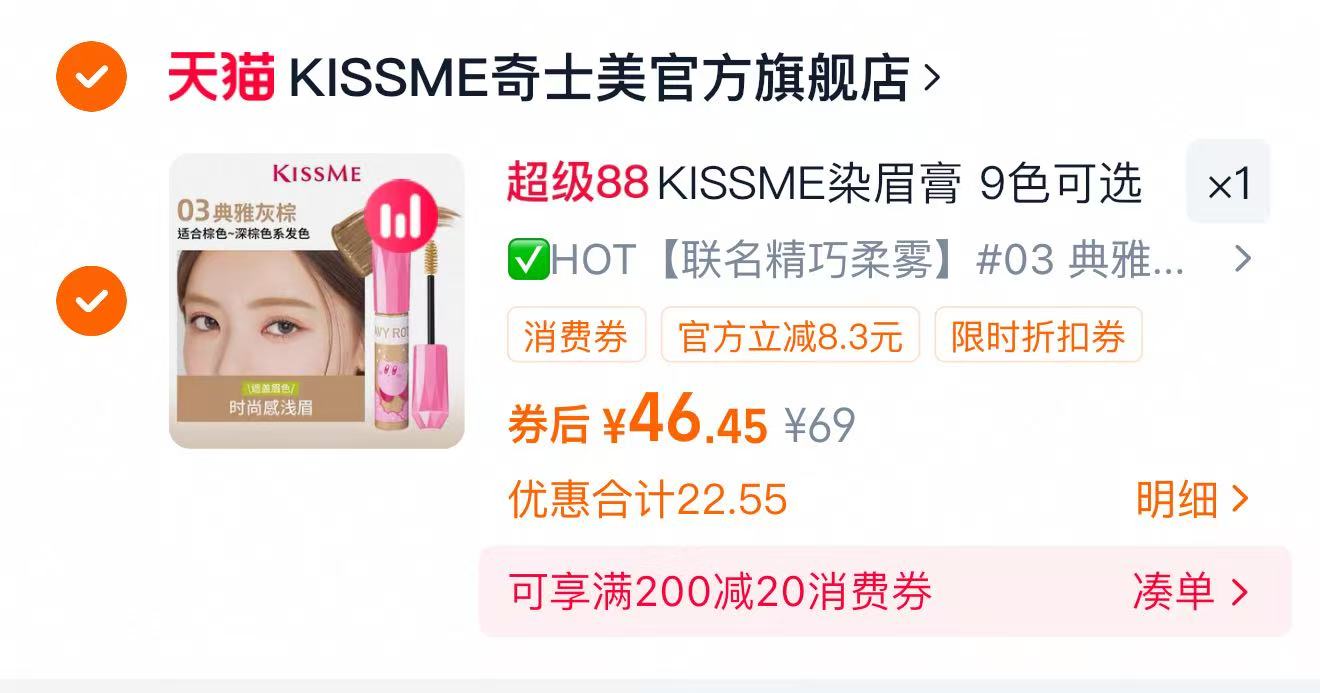Expand the store chevron arrow

coord(932,78)
